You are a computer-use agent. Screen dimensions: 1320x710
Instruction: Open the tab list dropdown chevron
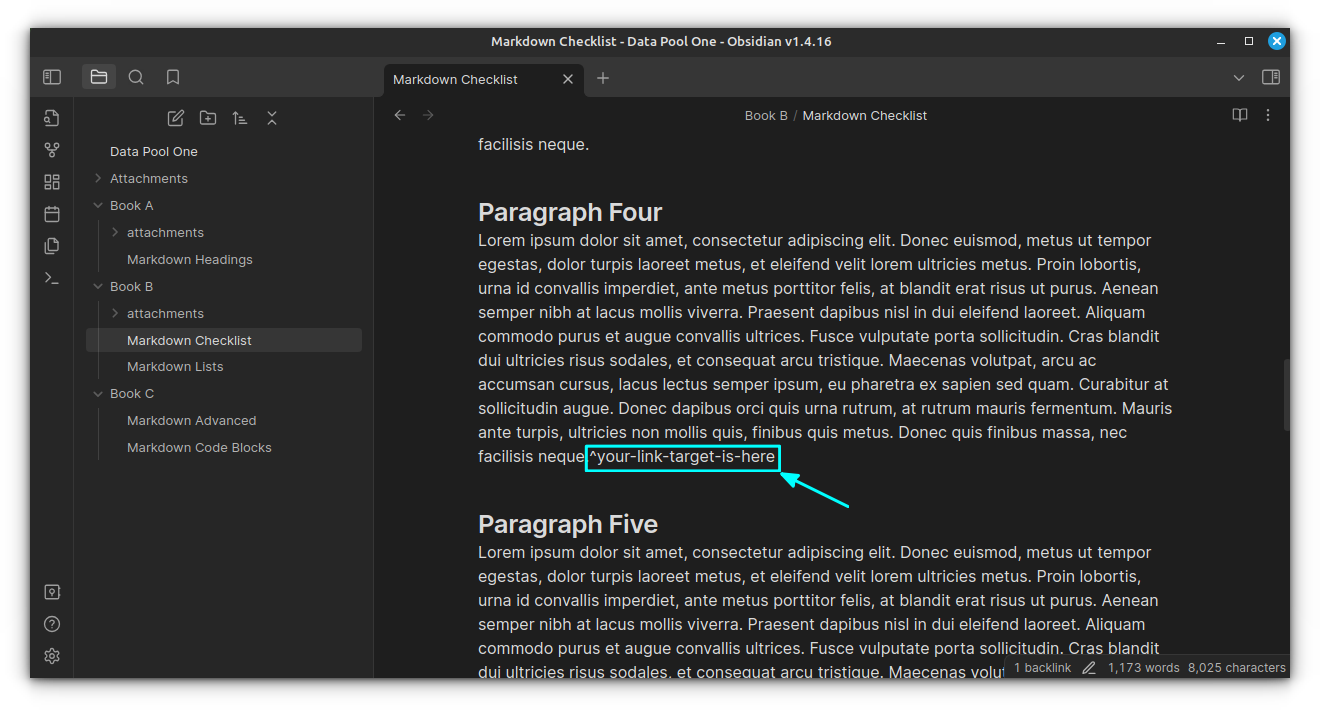point(1239,78)
